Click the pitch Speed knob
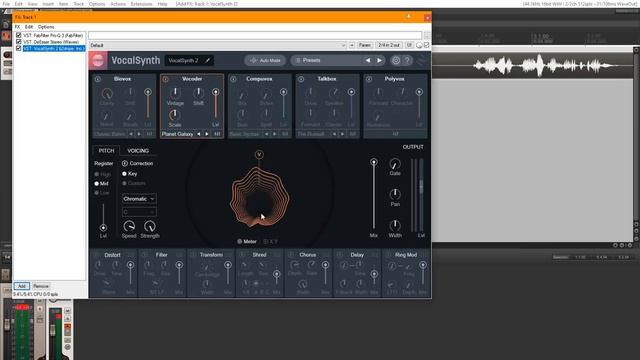 tap(129, 226)
